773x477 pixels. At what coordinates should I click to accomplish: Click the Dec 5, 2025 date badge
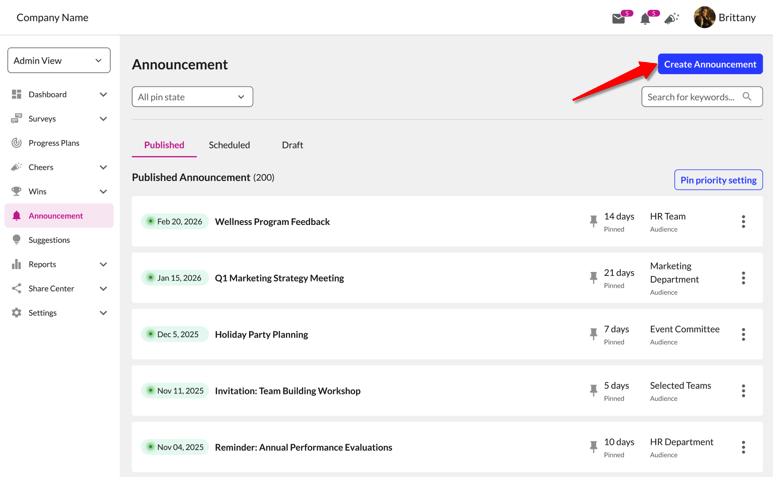[174, 334]
